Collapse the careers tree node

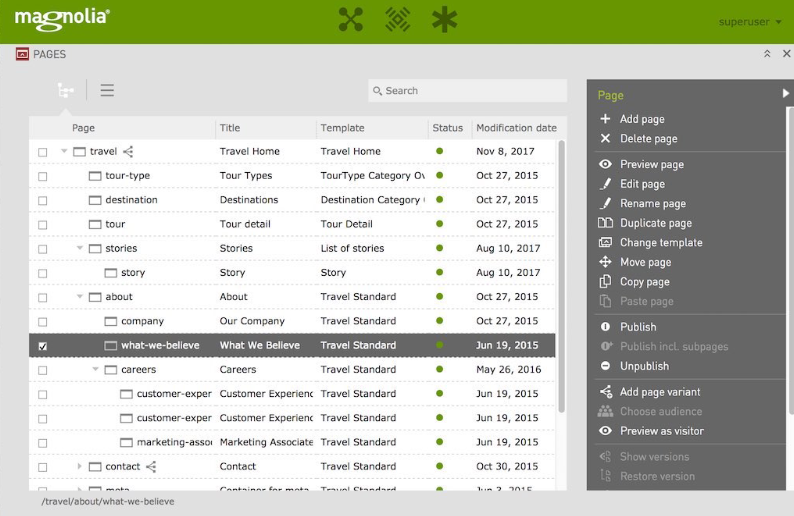[x=95, y=369]
